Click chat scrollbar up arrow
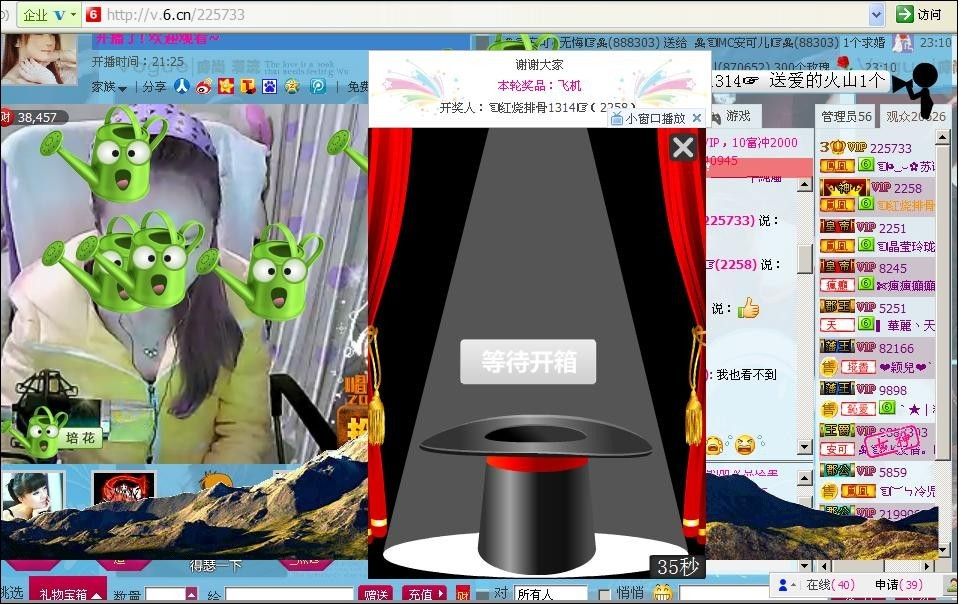This screenshot has width=964, height=605. pyautogui.click(x=805, y=185)
